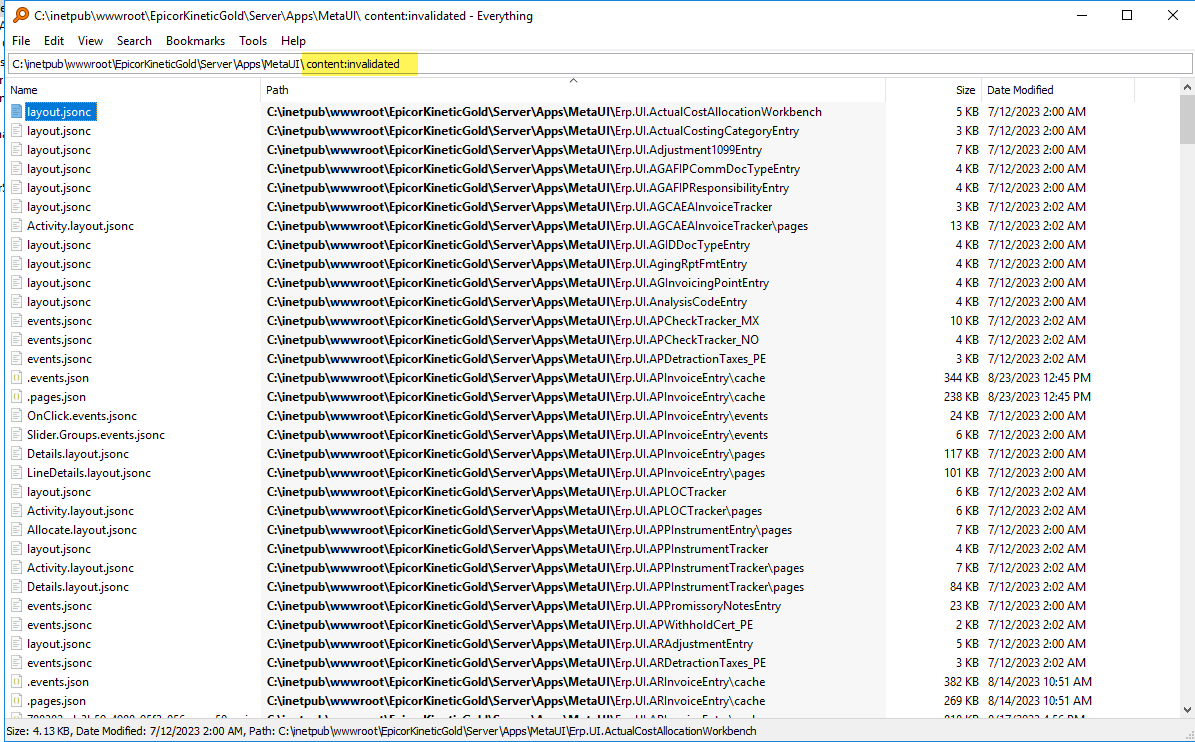
Task: Click the JSON icon beside .pages.json in ARInvoiceEntry\cache
Action: (17, 702)
